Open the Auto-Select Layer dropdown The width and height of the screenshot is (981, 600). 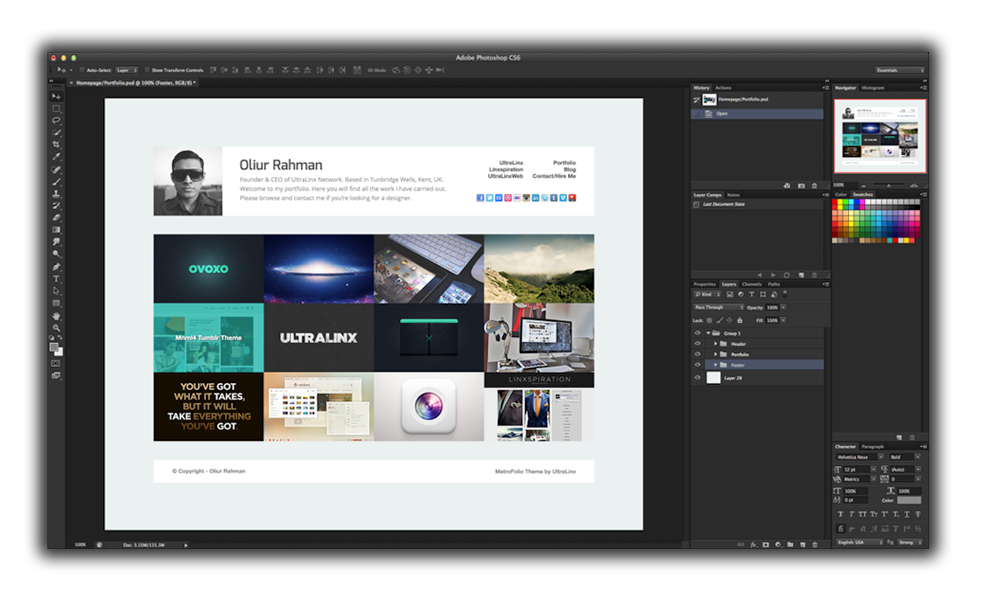[127, 70]
